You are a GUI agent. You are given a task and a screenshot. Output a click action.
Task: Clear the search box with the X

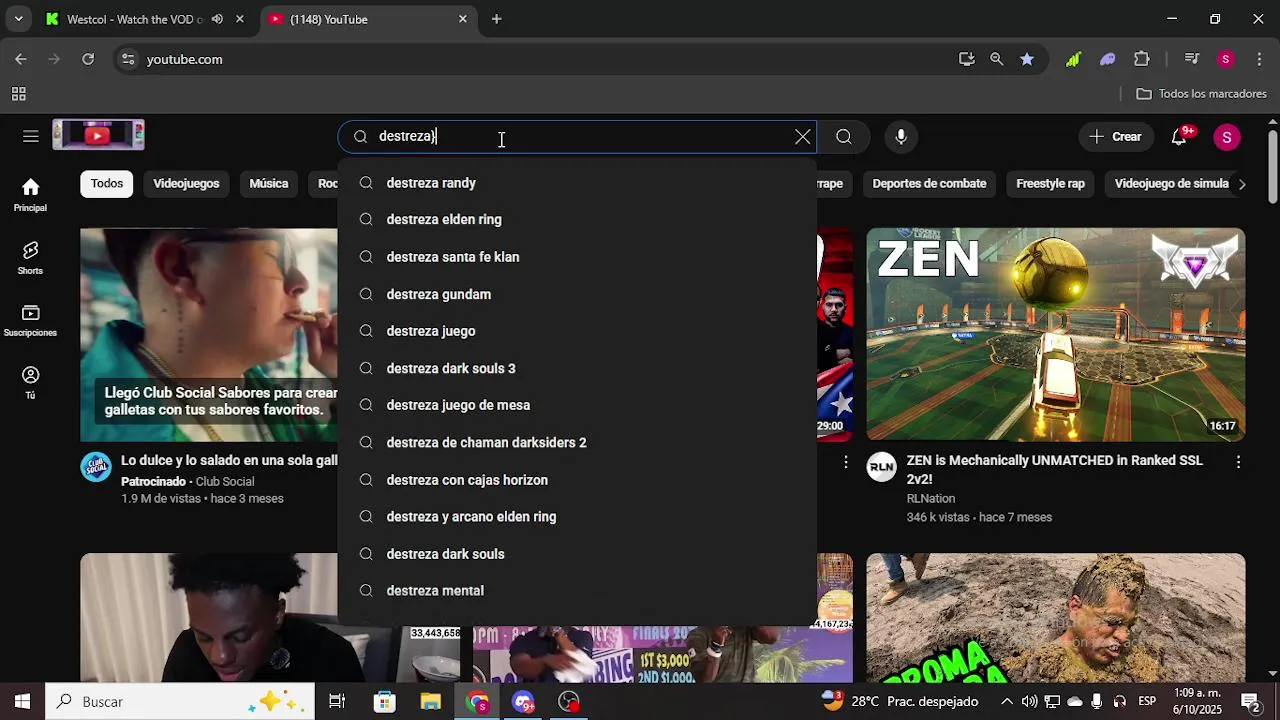(x=802, y=137)
